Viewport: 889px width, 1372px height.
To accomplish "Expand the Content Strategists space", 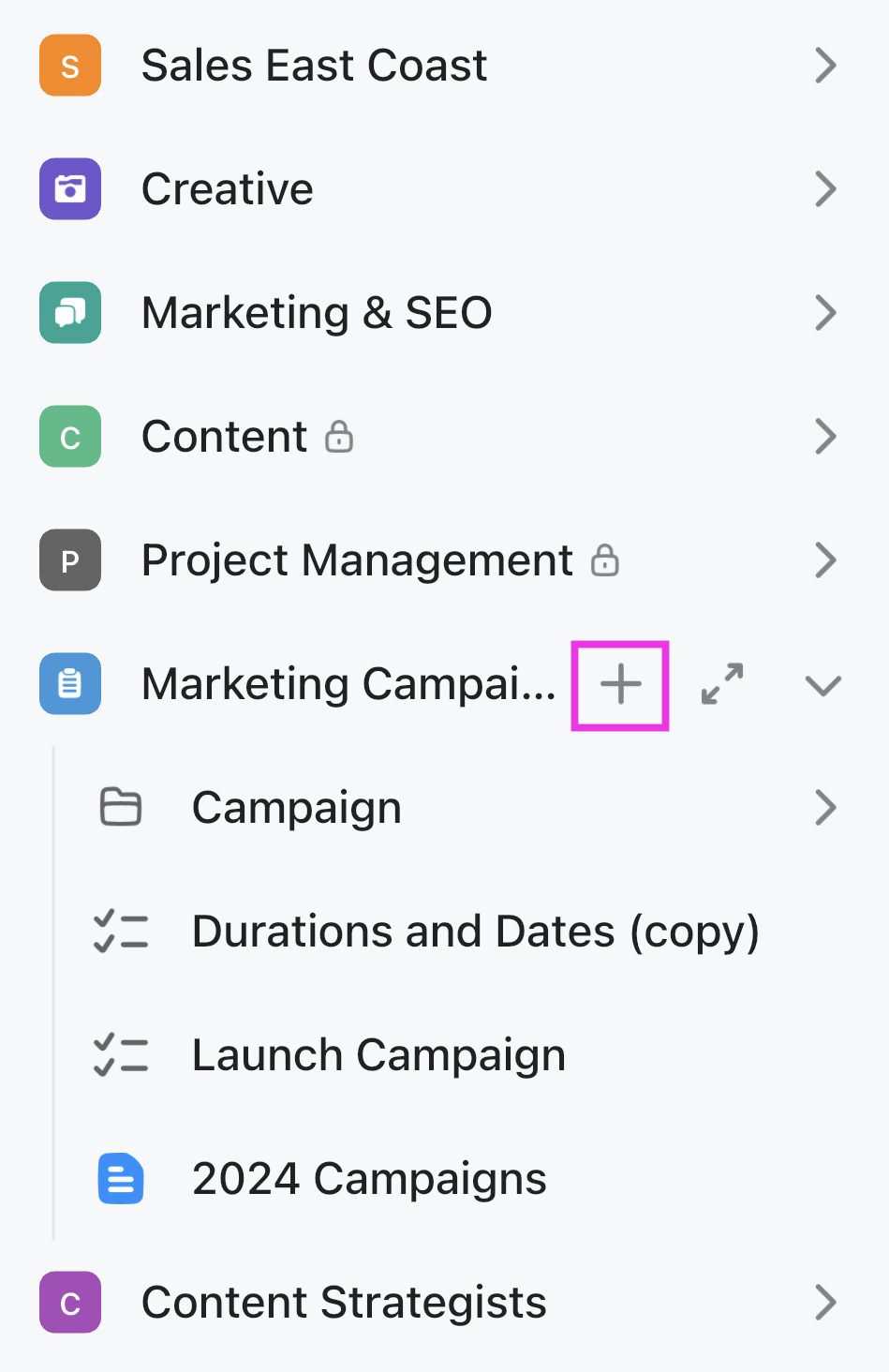I will [x=825, y=1302].
